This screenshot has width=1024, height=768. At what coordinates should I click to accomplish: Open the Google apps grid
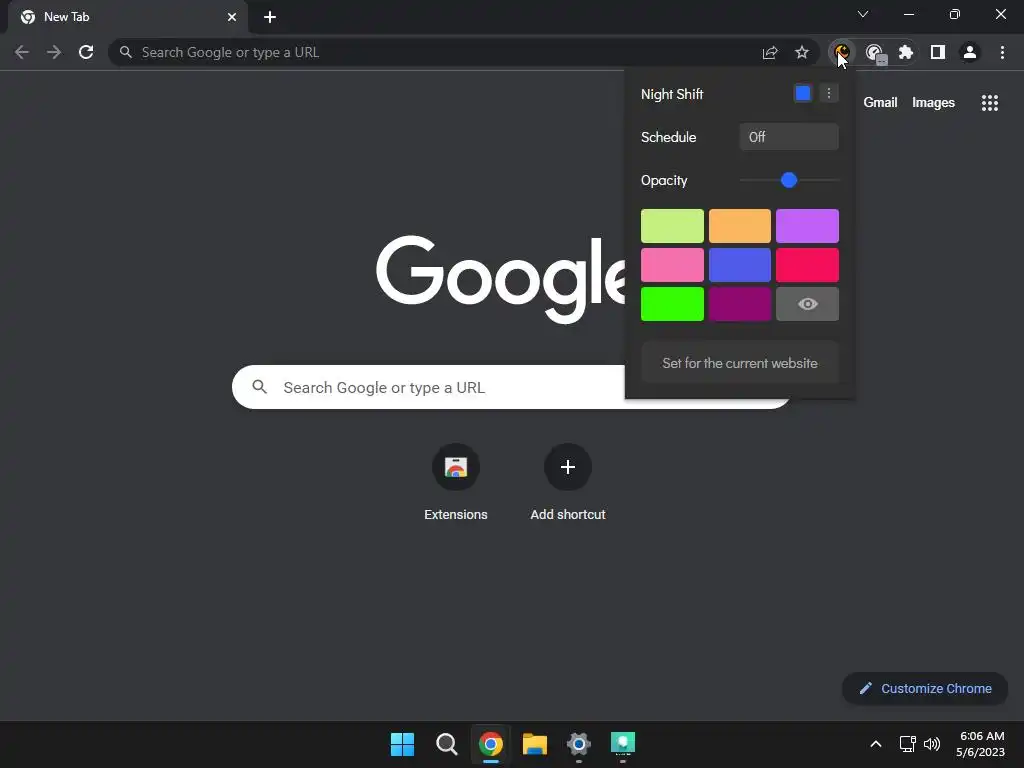point(990,103)
